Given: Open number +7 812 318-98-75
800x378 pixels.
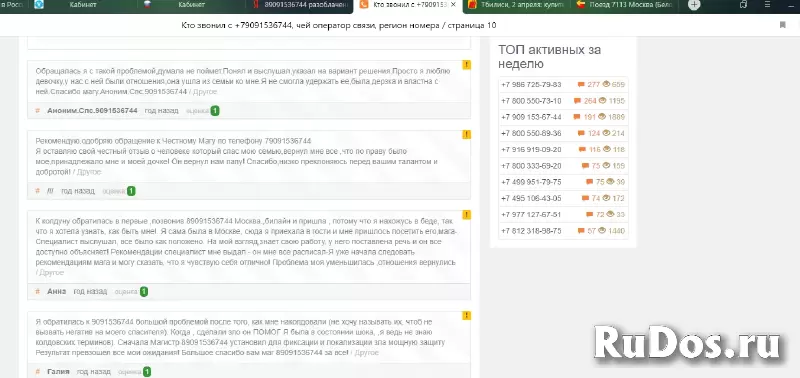Looking at the screenshot, I should tap(531, 231).
